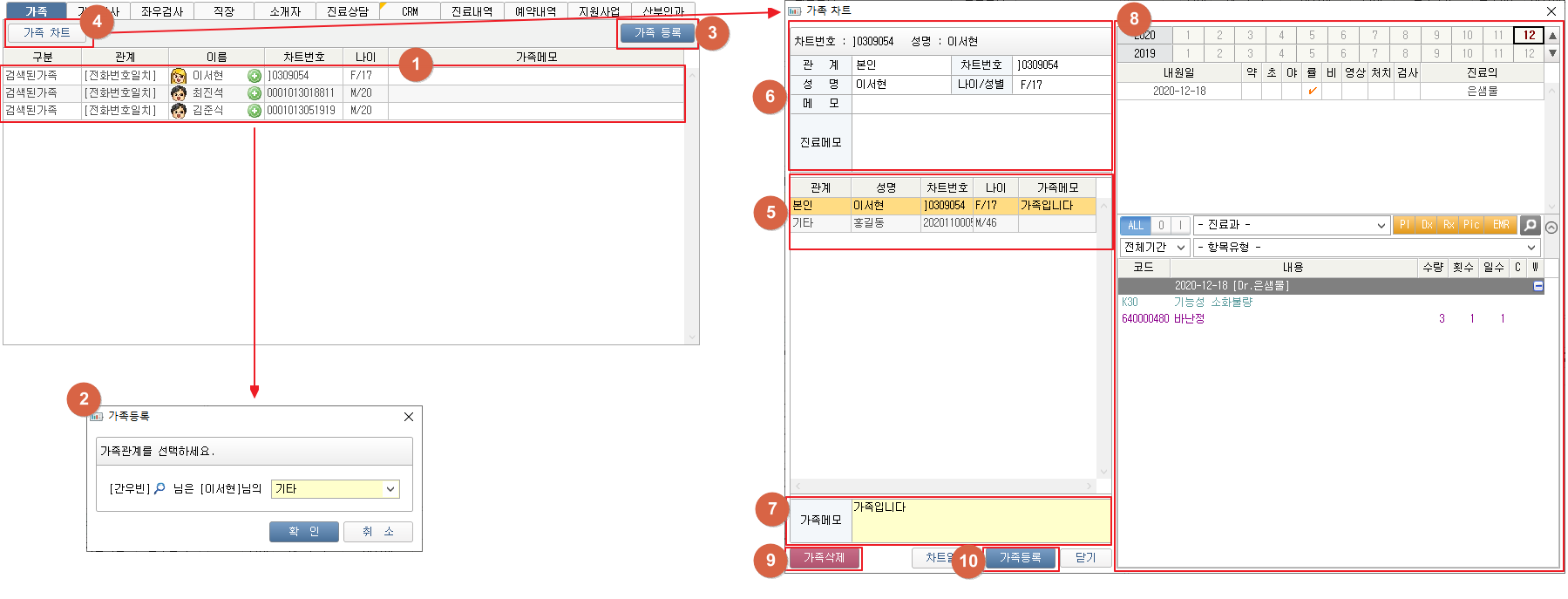Image resolution: width=1568 pixels, height=599 pixels.
Task: Select the ALL filter toggle
Action: coord(1135,225)
